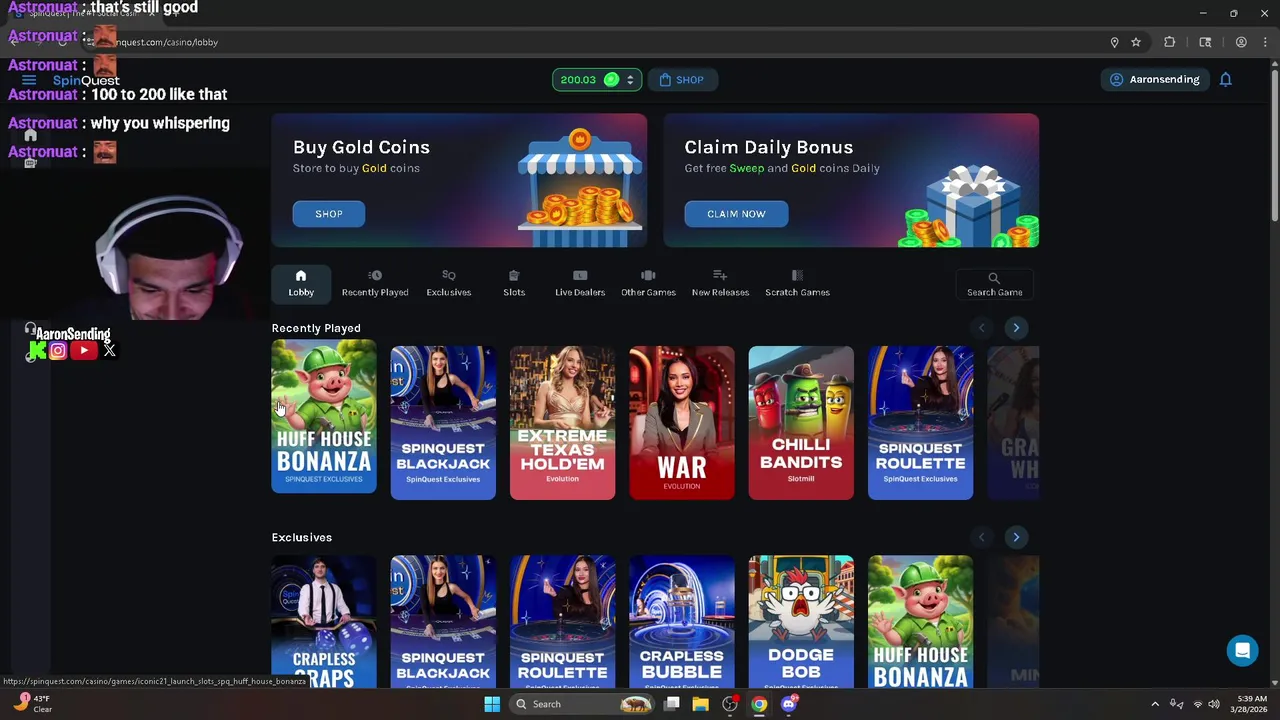Viewport: 1280px width, 720px height.
Task: Select the Lobby tab
Action: click(301, 283)
